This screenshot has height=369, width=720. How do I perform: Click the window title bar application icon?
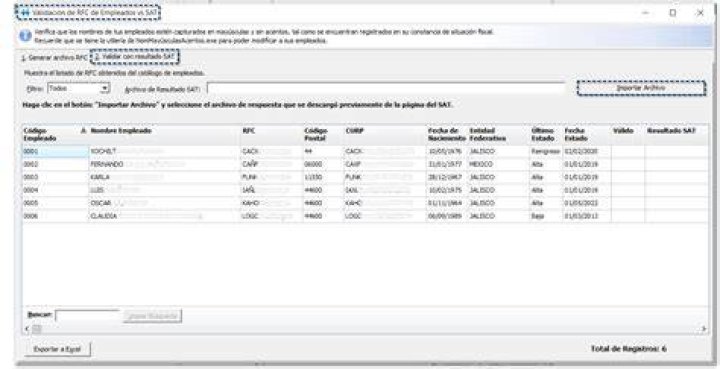click(25, 13)
